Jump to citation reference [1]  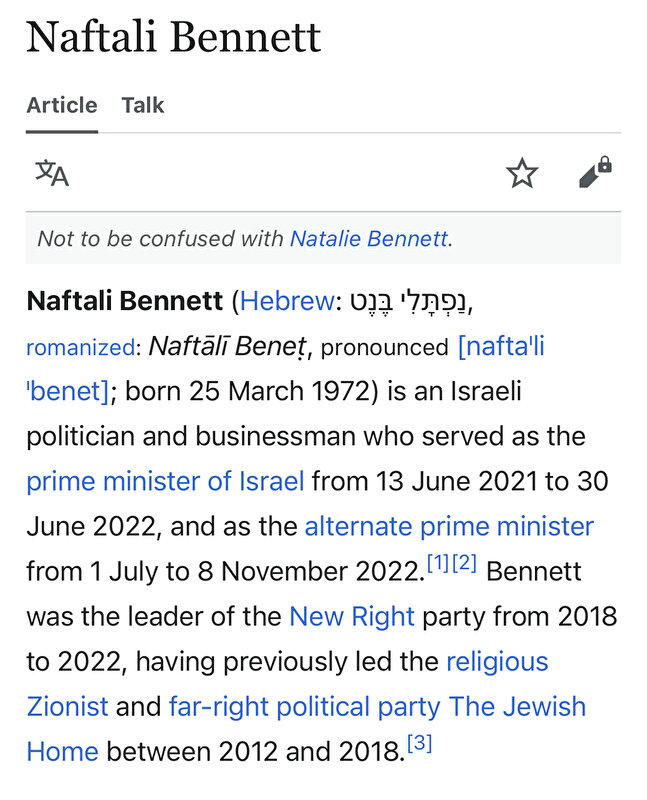pyautogui.click(x=438, y=562)
